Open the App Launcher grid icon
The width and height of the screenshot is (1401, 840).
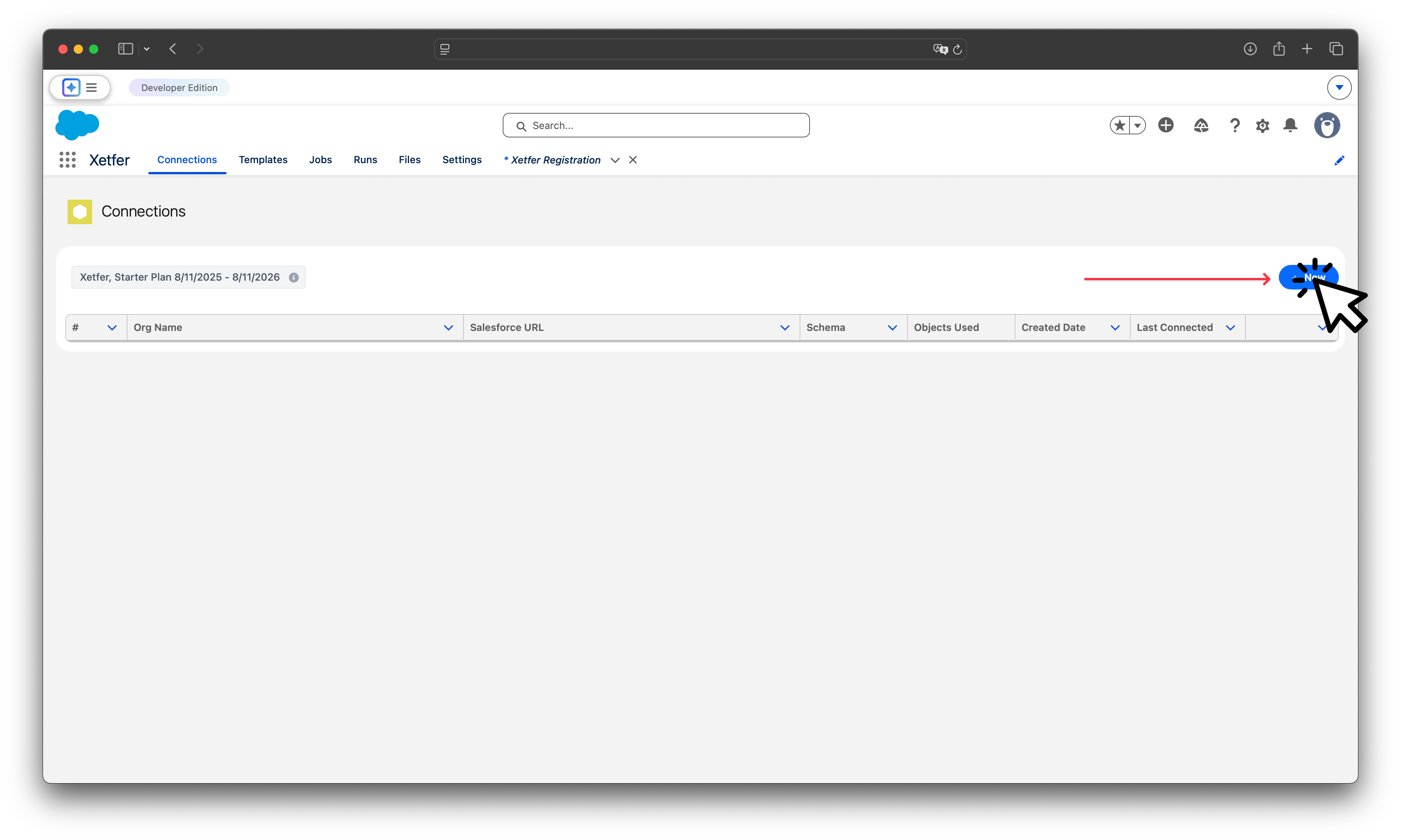click(67, 160)
